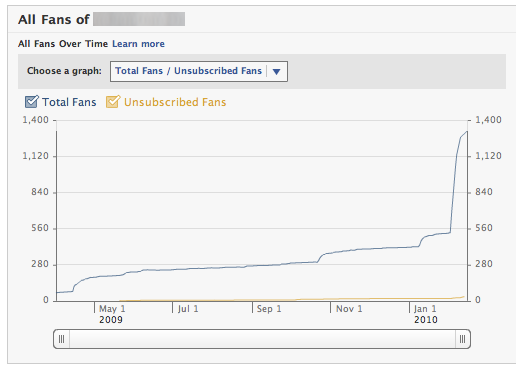Screen dimensions: 516x376
Task: Click the Jul 1 axis marker
Action: tap(188, 309)
